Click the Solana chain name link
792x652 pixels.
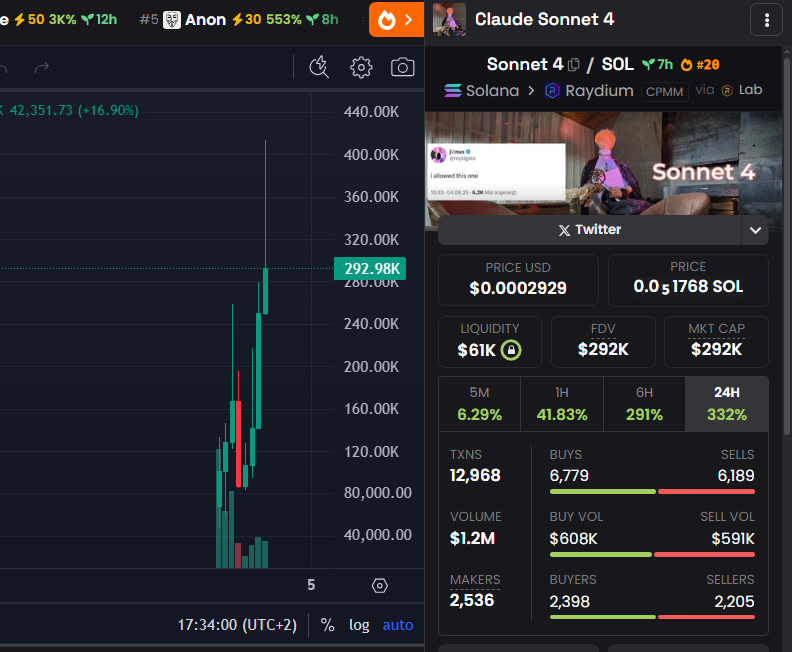(x=492, y=91)
